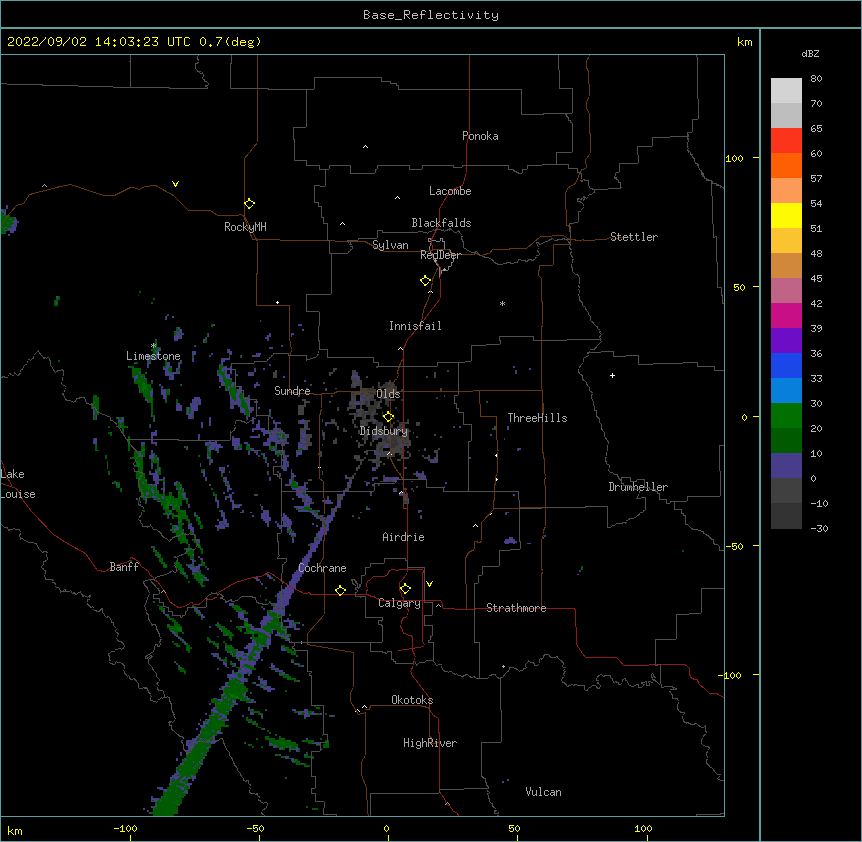Image resolution: width=862 pixels, height=842 pixels.
Task: Click the Vulcan label
Action: (x=543, y=792)
